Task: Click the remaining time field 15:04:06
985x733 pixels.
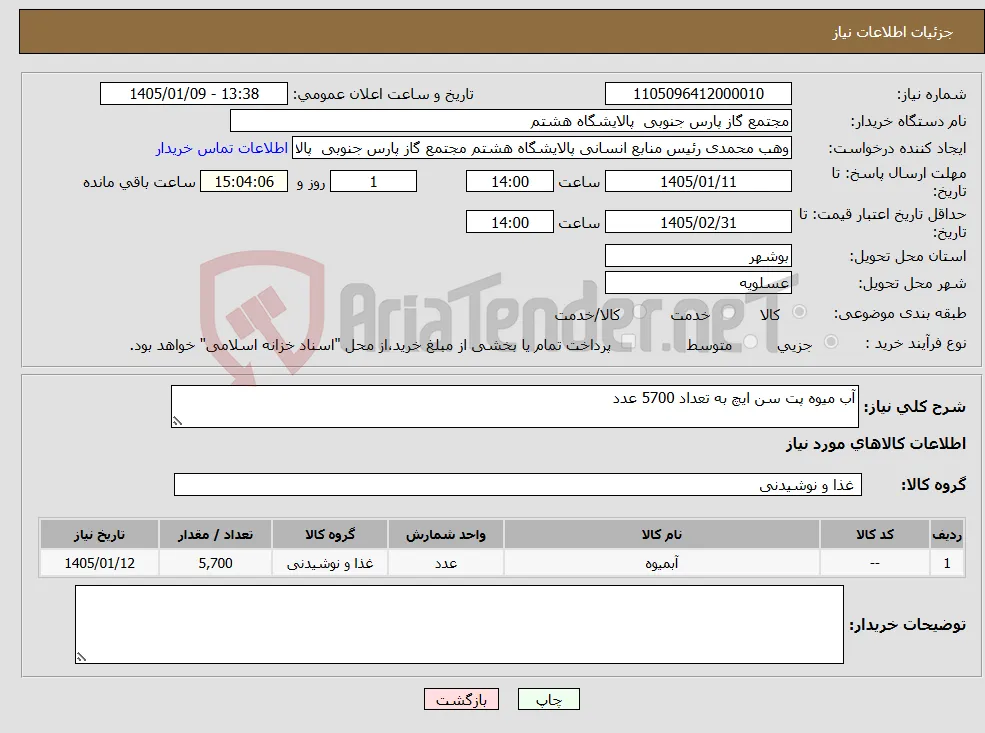Action: pos(244,182)
